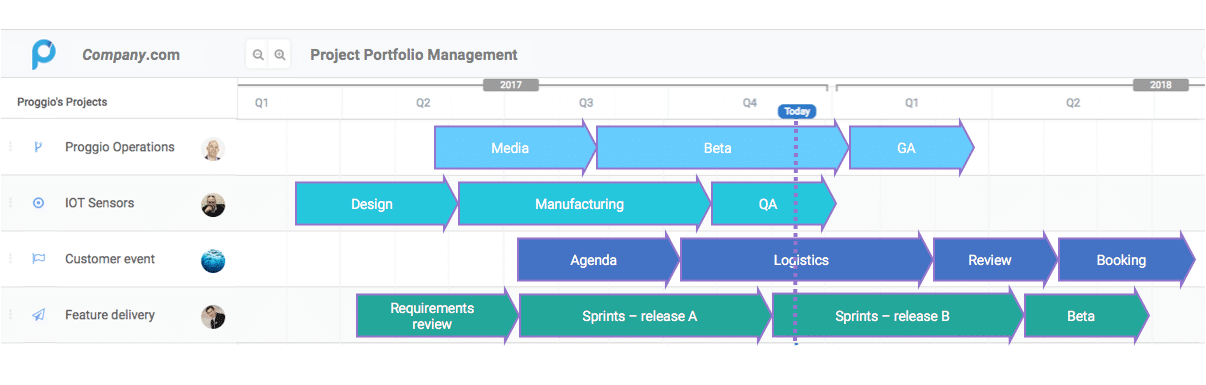Select the 2017 year label
This screenshot has height=385, width=1206.
(511, 85)
